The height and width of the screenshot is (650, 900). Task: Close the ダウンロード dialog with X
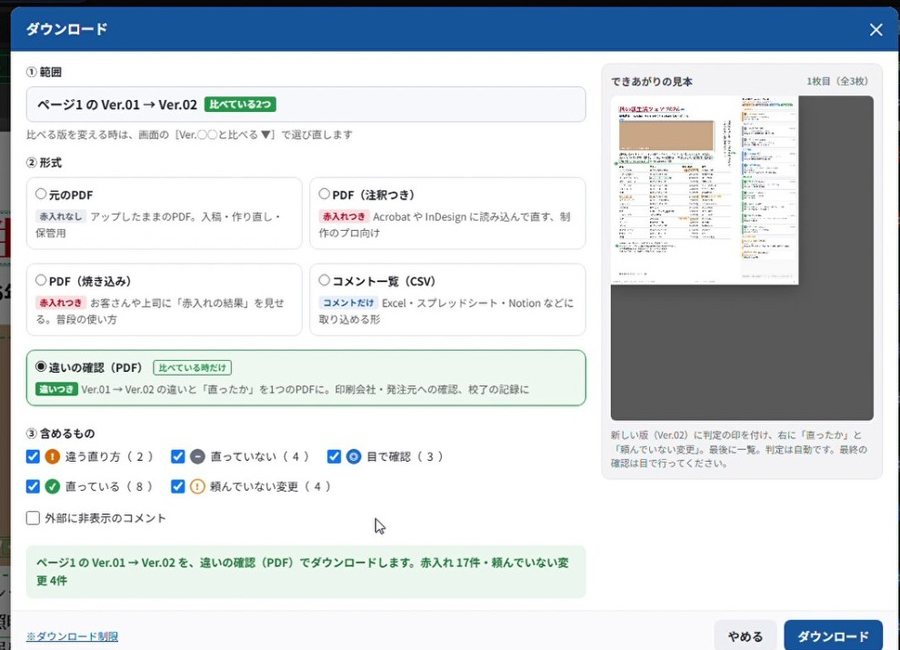[x=875, y=30]
